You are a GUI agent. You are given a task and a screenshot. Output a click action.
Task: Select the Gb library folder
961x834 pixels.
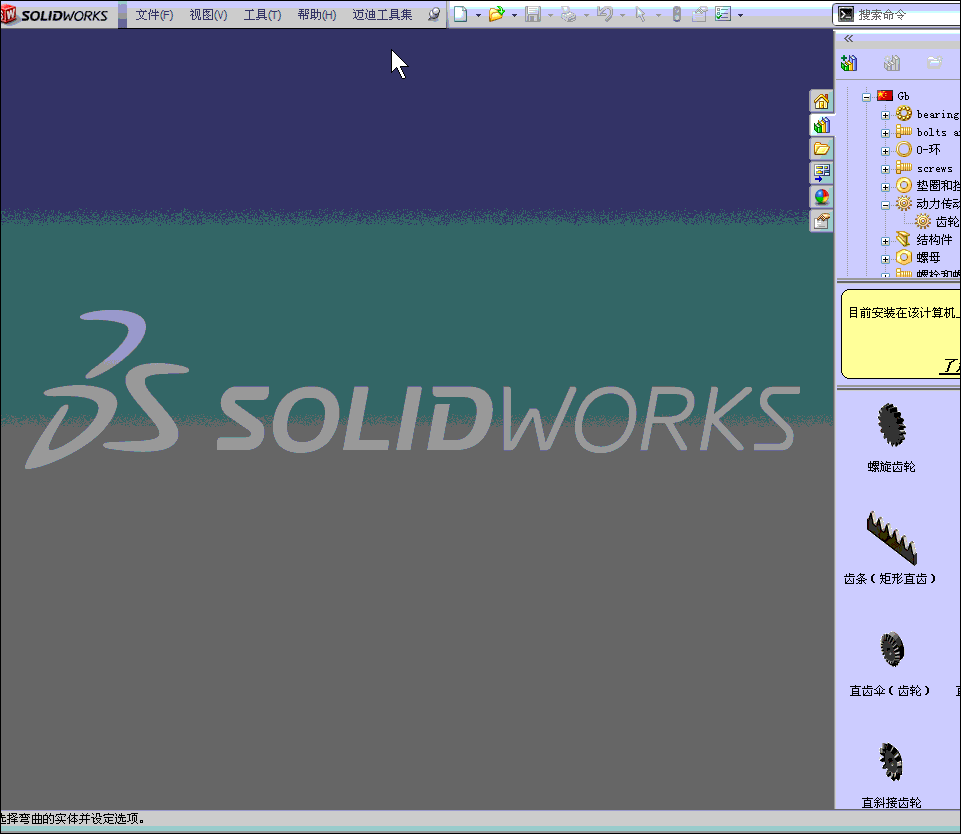894,96
